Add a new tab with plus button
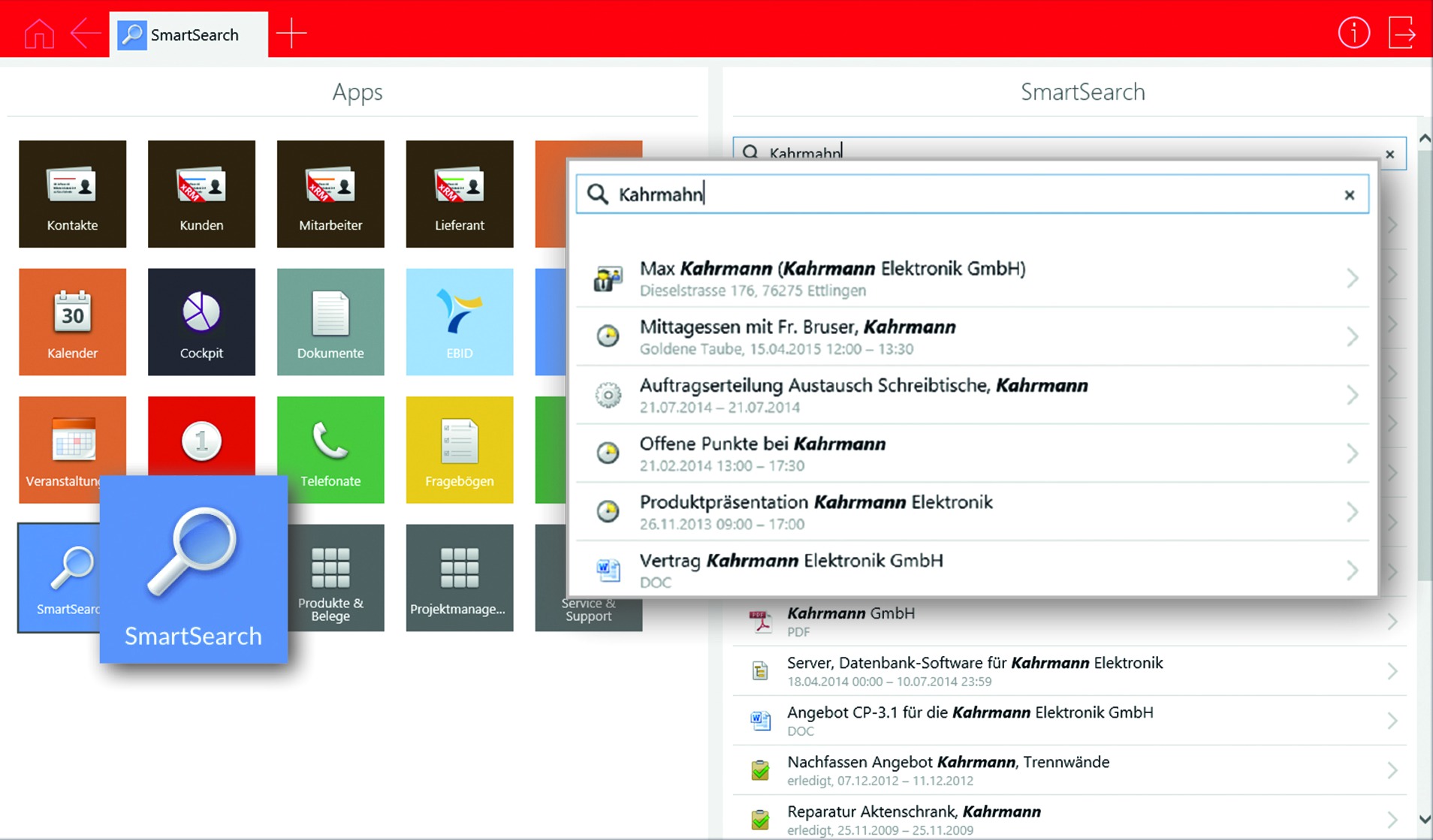The height and width of the screenshot is (840, 1433). [x=291, y=34]
